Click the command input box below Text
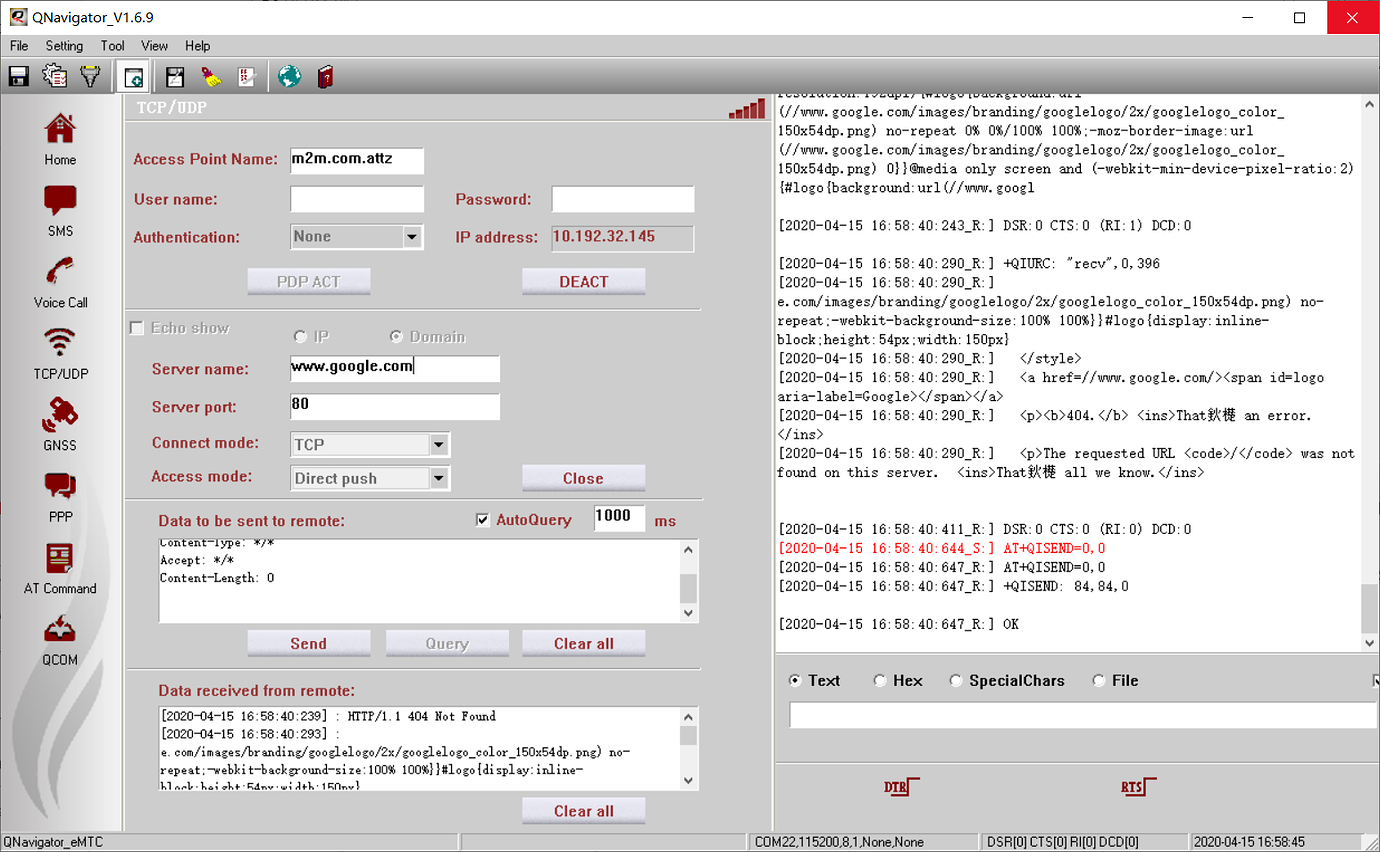Screen dimensions: 1380x852 point(1082,715)
